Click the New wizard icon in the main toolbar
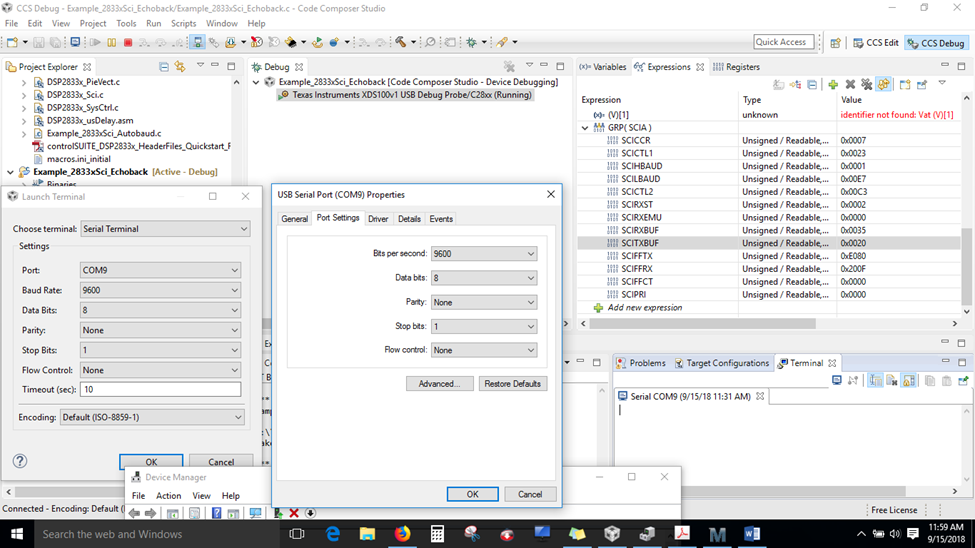The height and width of the screenshot is (548, 975). [x=12, y=42]
